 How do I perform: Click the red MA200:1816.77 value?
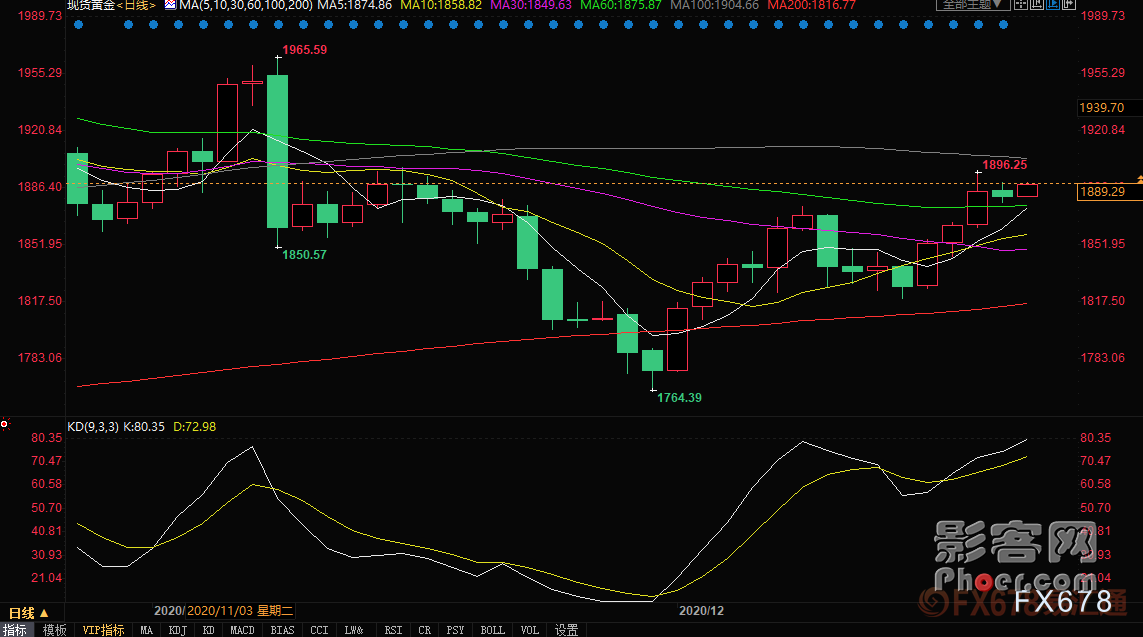811,5
